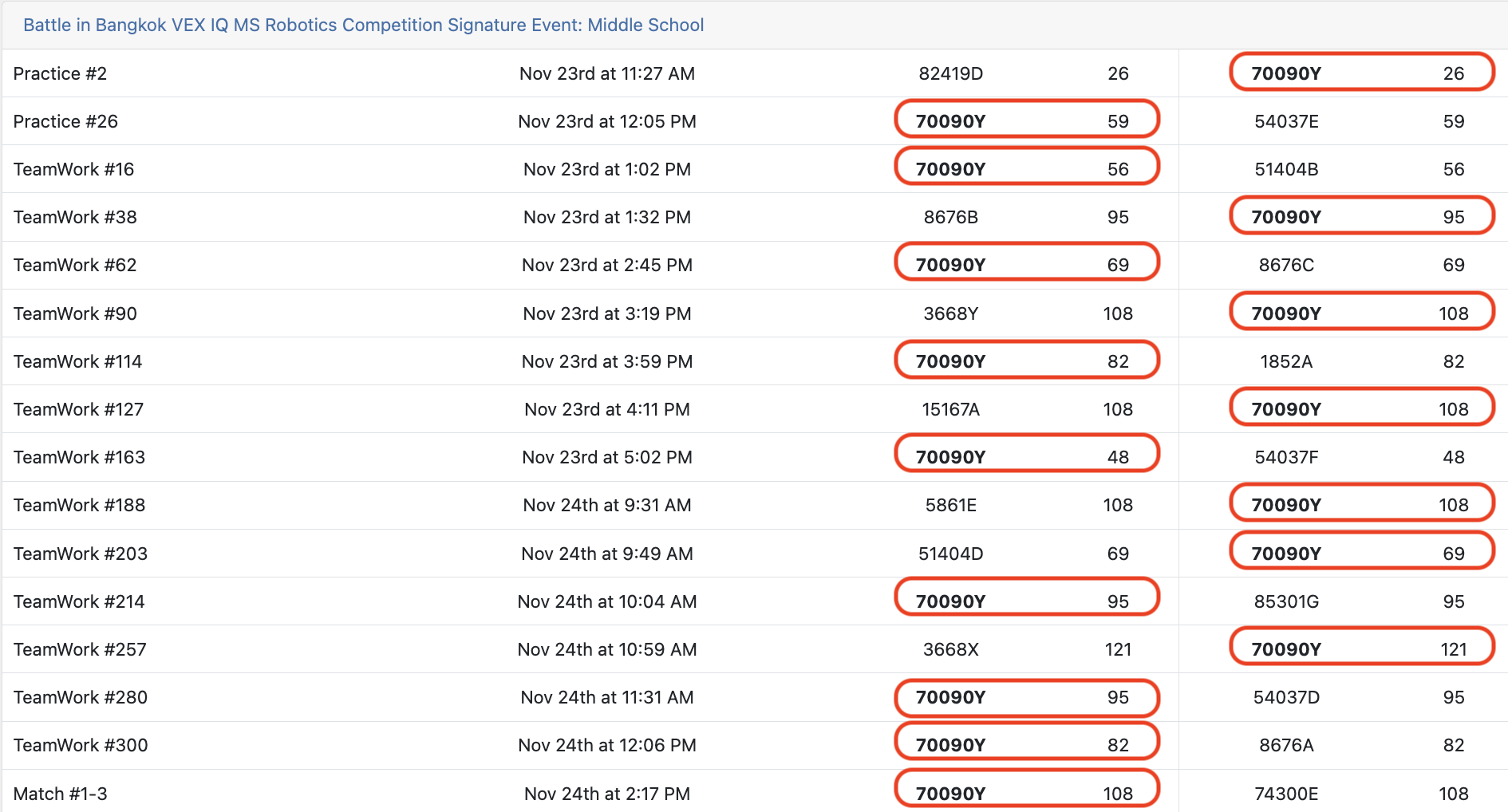Open team 8676A in TeamWork #300

click(1286, 745)
